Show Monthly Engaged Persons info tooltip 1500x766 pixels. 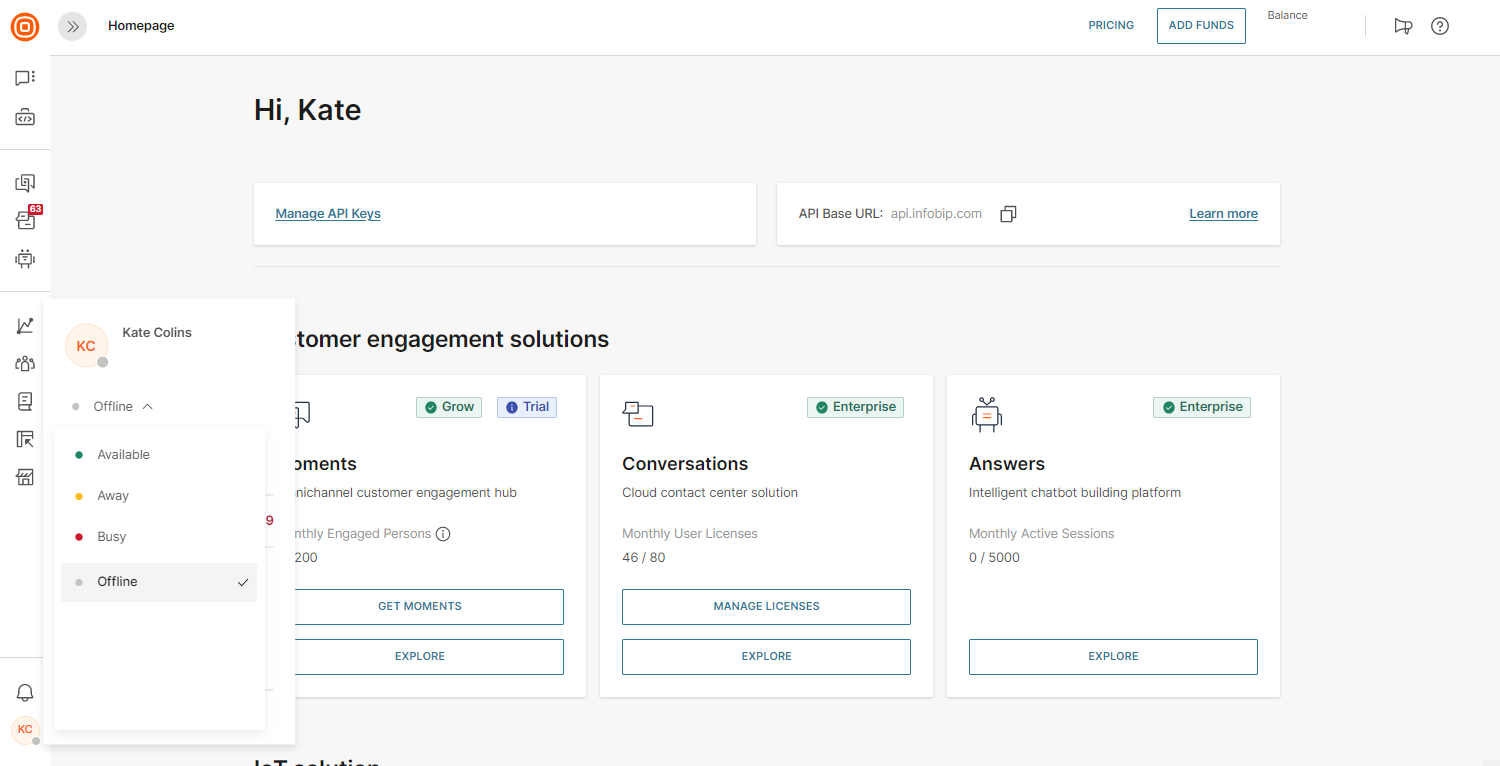click(x=443, y=534)
